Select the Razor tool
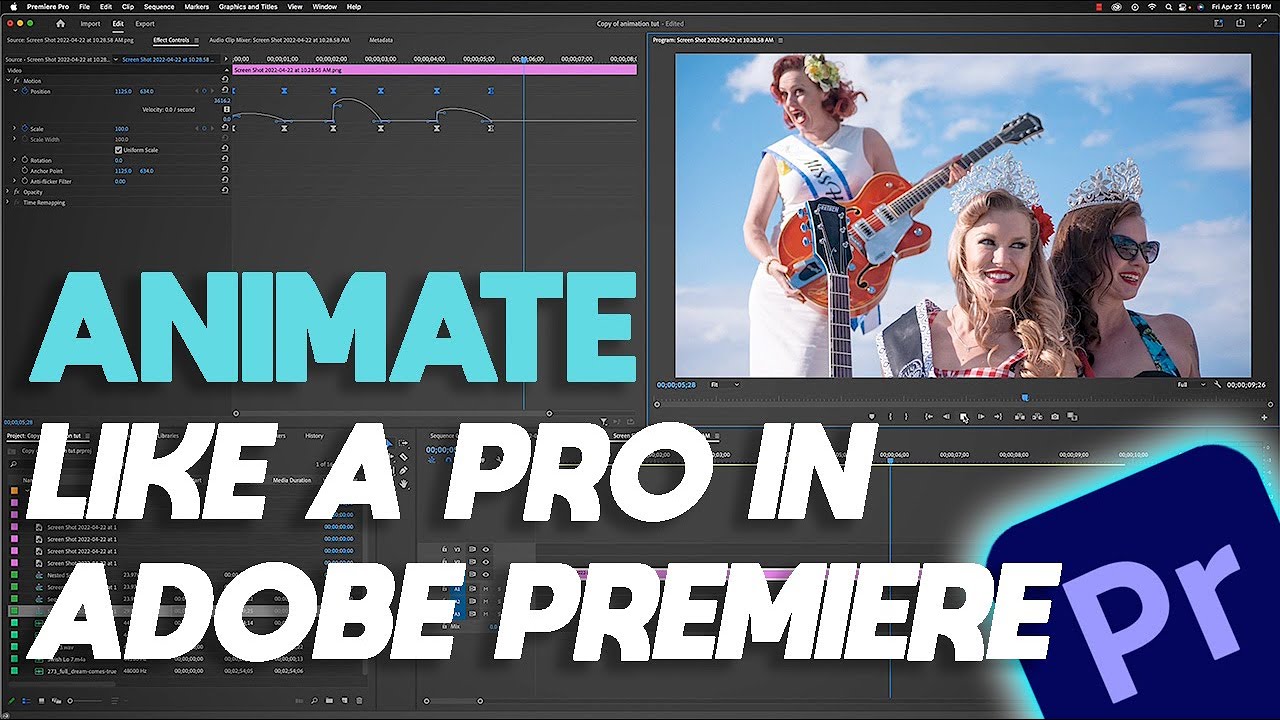The width and height of the screenshot is (1280, 720). tap(403, 457)
